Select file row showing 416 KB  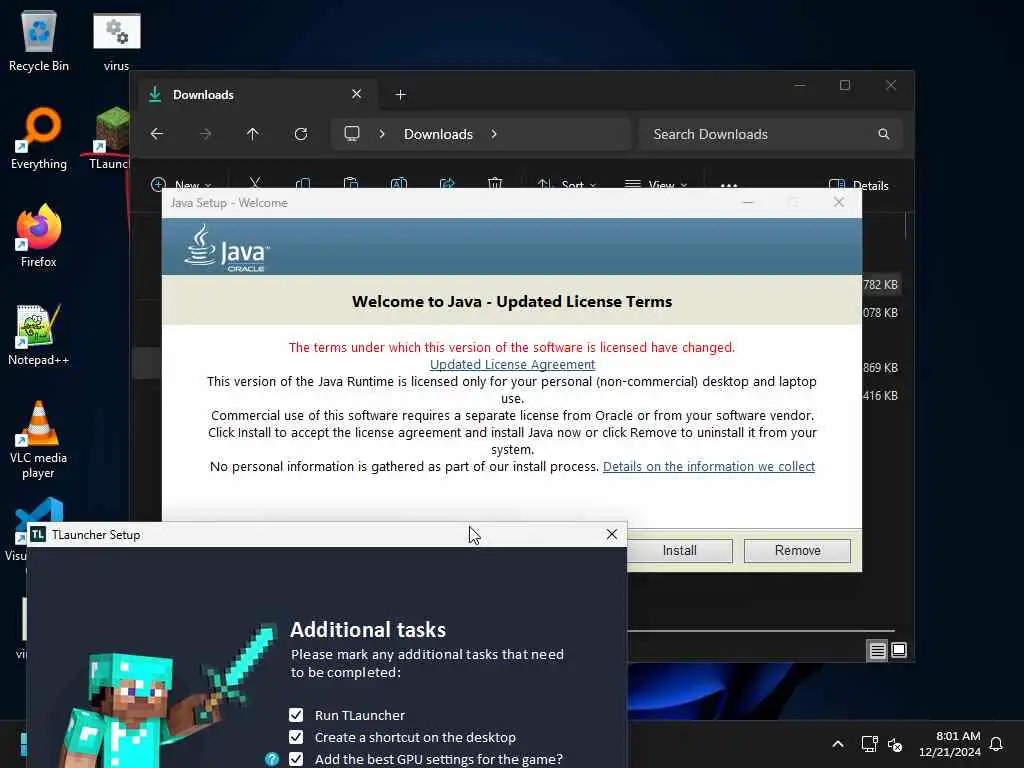(x=880, y=396)
